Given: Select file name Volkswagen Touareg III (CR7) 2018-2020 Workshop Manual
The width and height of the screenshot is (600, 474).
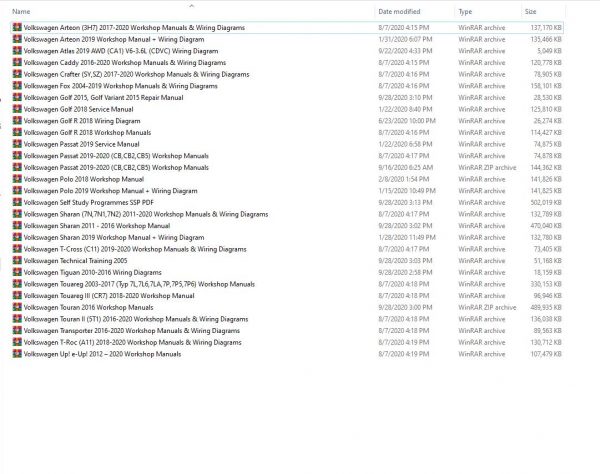Looking at the screenshot, I should click(x=109, y=296).
